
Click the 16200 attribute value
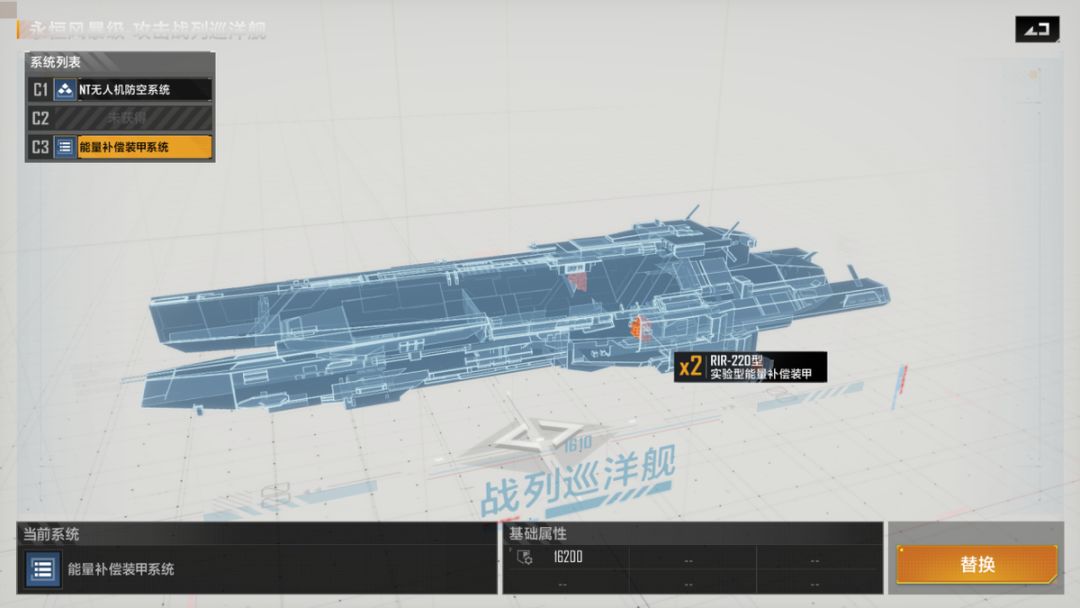point(568,557)
